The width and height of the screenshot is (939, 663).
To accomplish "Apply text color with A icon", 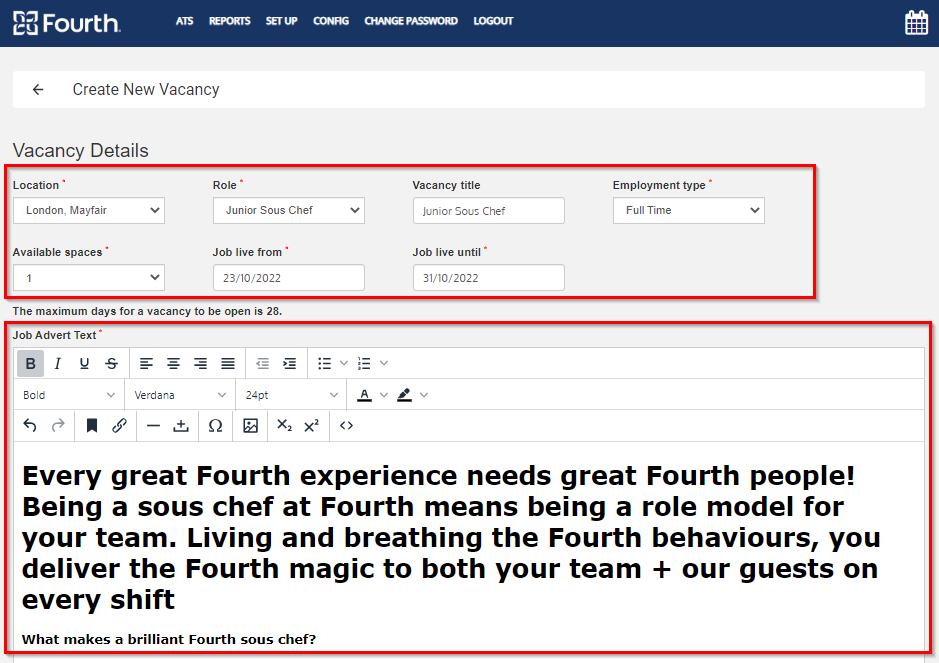I will (x=364, y=395).
